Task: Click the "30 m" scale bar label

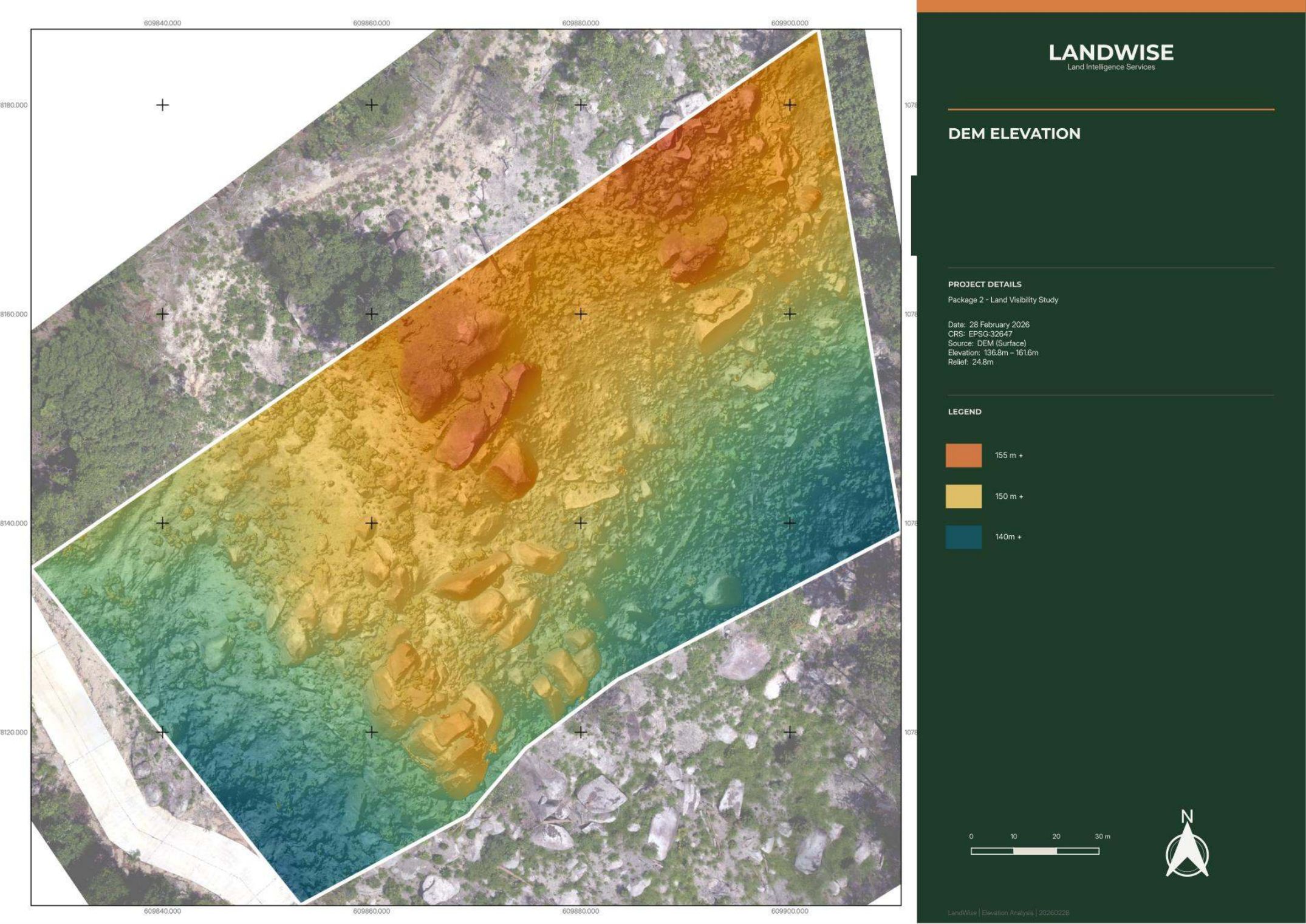Action: point(1103,837)
